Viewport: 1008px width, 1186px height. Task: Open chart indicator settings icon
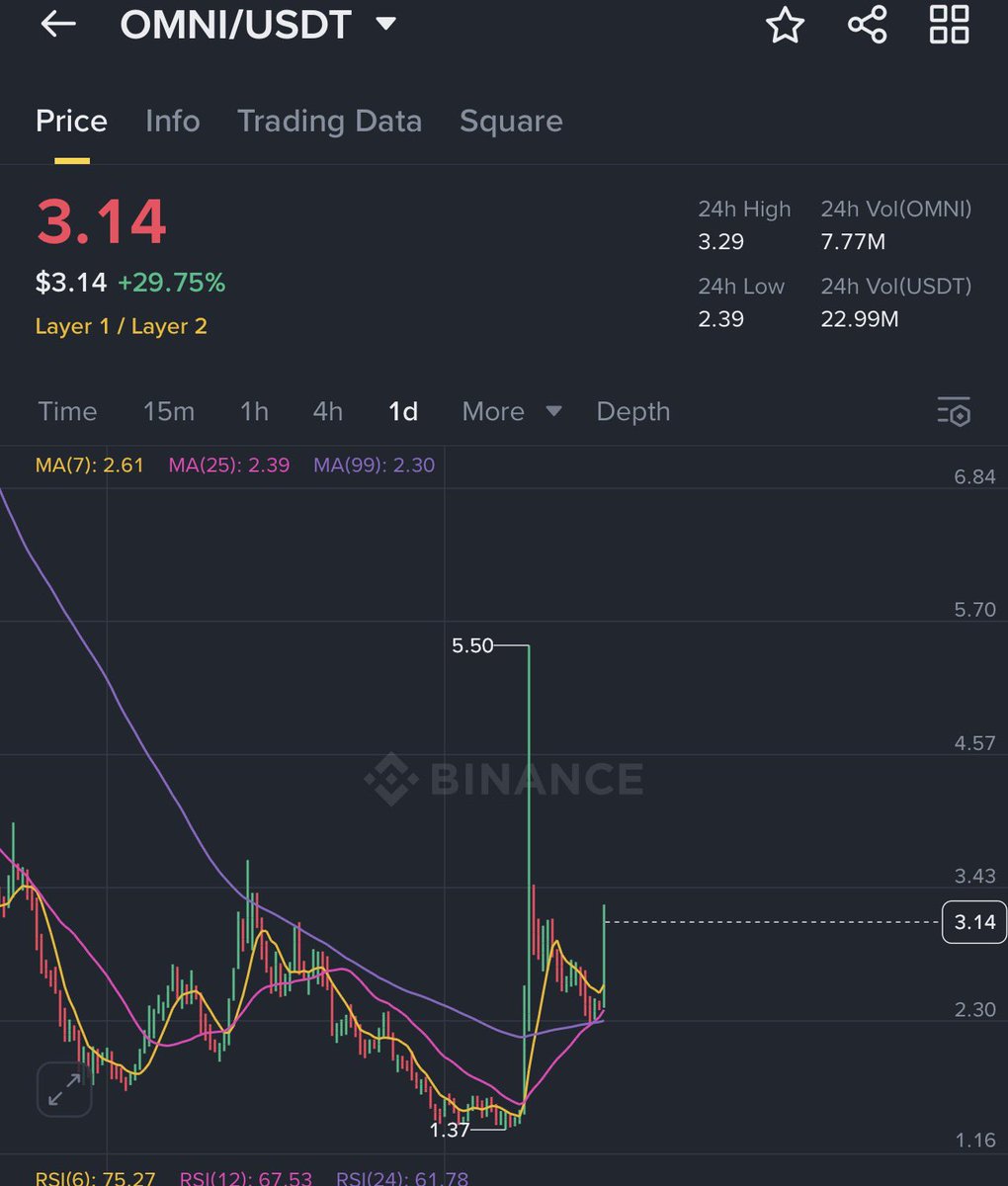click(x=954, y=411)
